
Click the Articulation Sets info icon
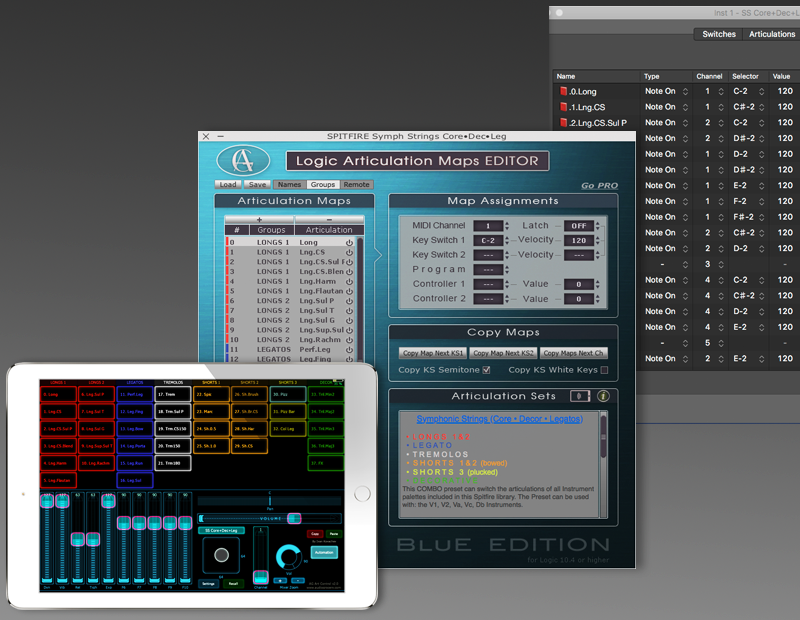[603, 396]
